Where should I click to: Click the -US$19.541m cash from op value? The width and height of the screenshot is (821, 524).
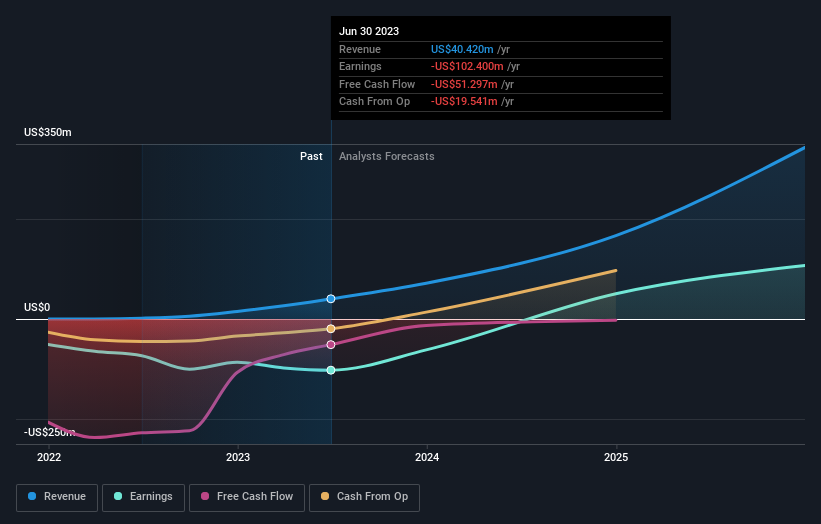click(464, 102)
